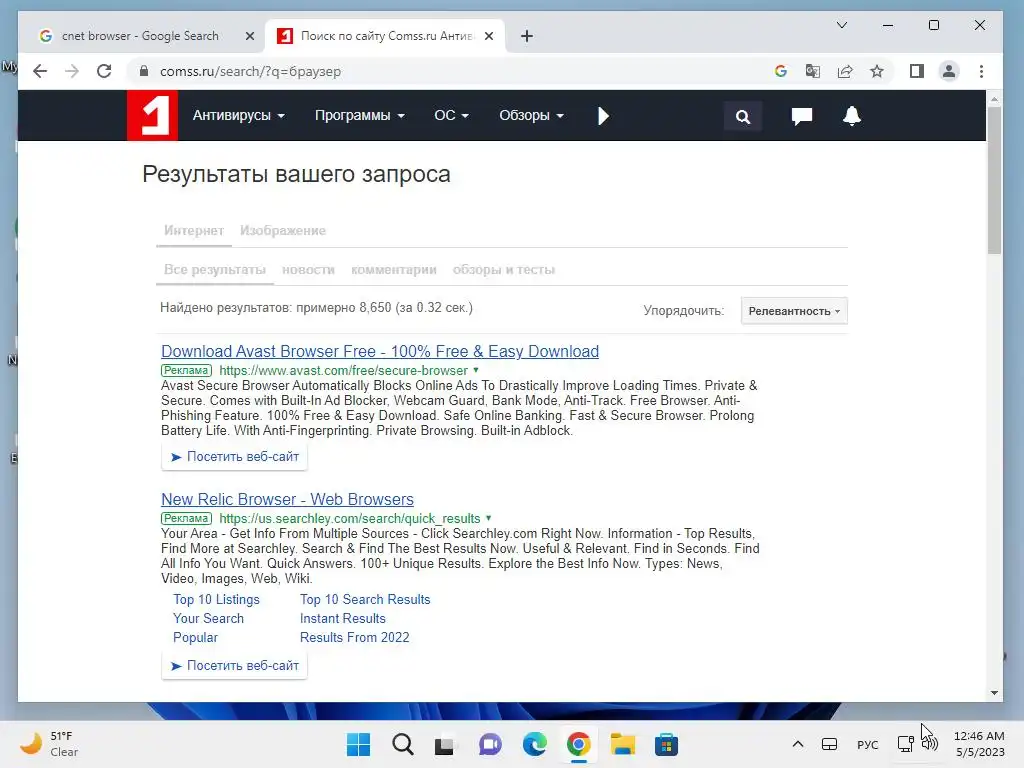Open the Релевантность sort dropdown
Viewport: 1024px width, 768px height.
pyautogui.click(x=794, y=311)
